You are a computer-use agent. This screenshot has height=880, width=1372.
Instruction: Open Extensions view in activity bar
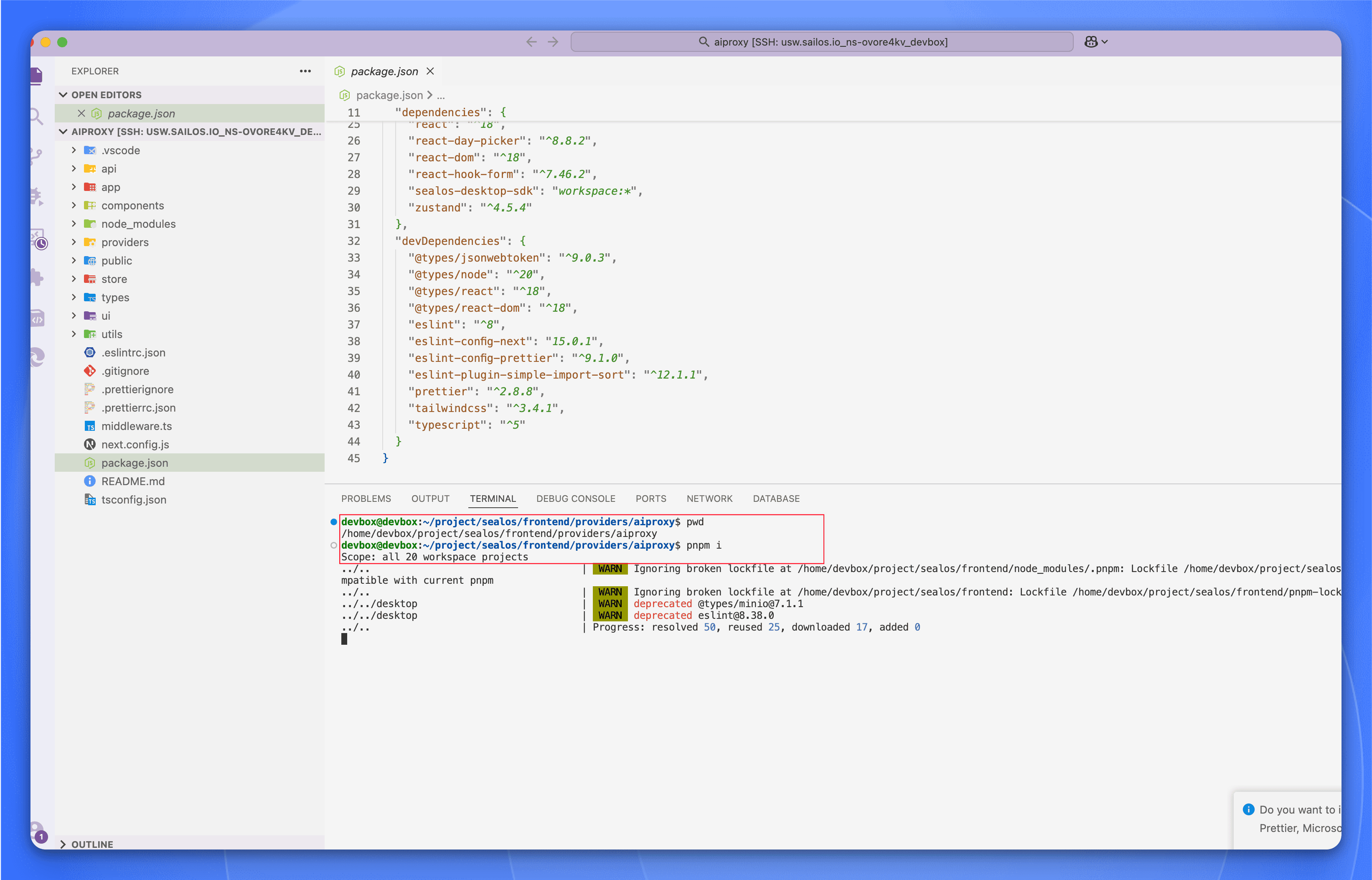(x=37, y=278)
